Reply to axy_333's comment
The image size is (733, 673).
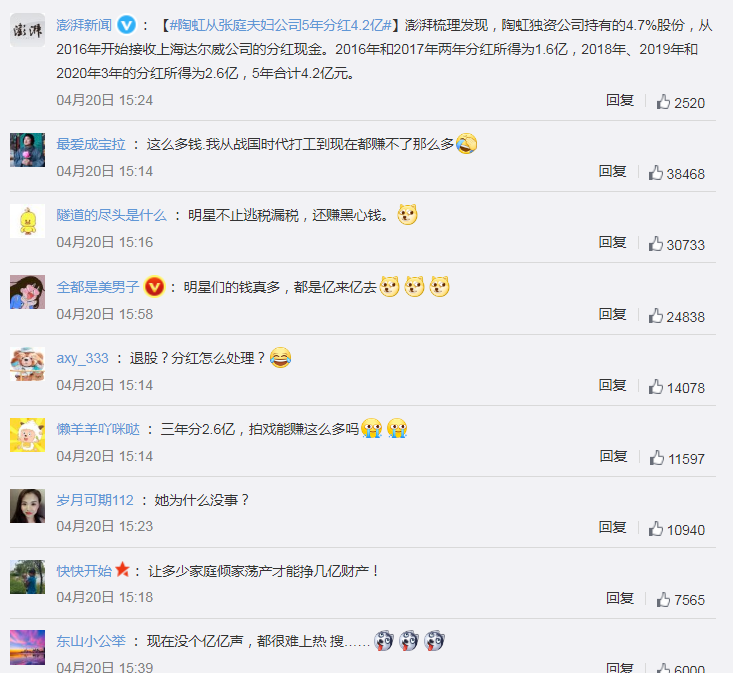click(612, 386)
